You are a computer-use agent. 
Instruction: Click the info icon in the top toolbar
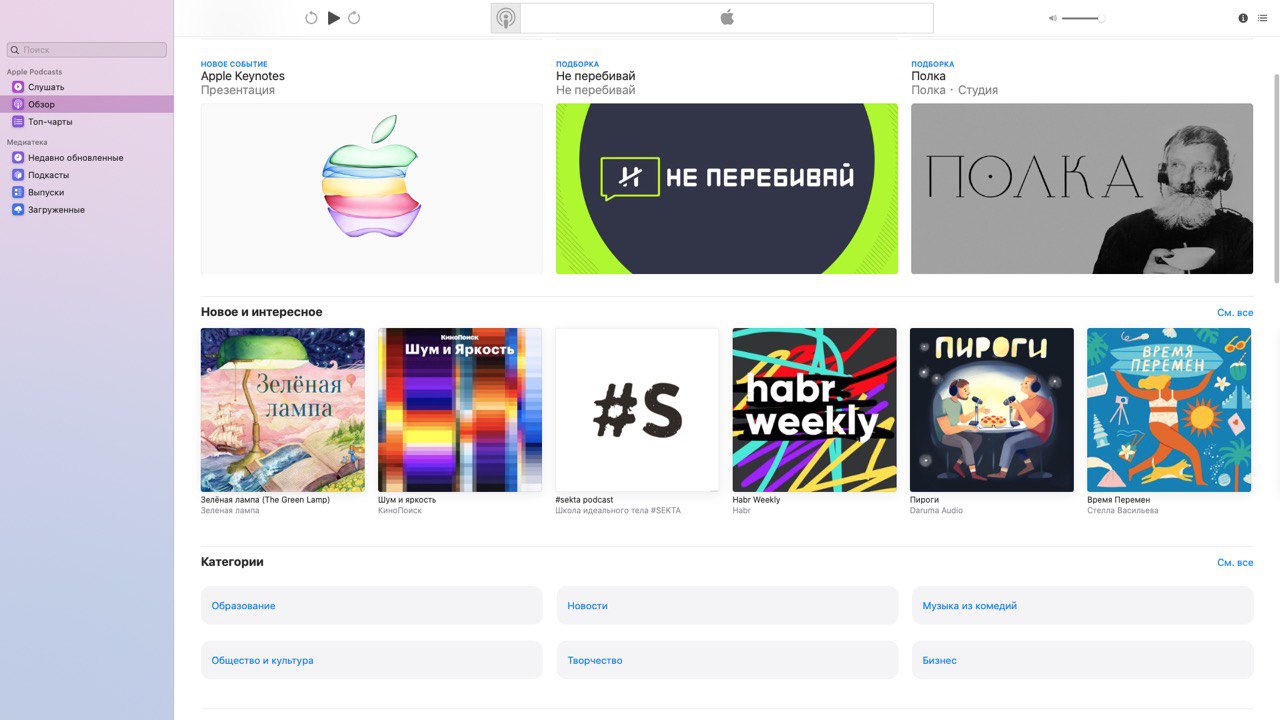(1243, 18)
